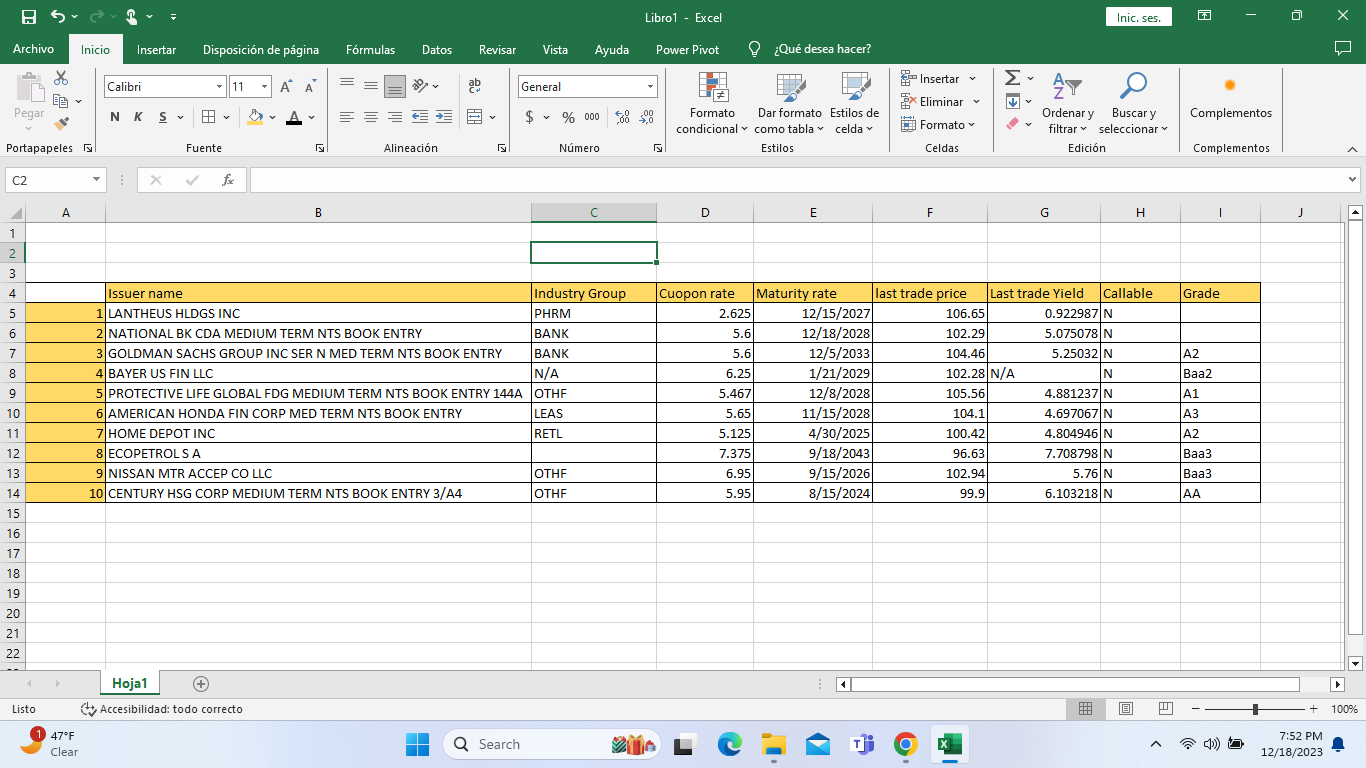The width and height of the screenshot is (1366, 768).
Task: Click the Inic. ses. sign-in button
Action: coord(1138,18)
